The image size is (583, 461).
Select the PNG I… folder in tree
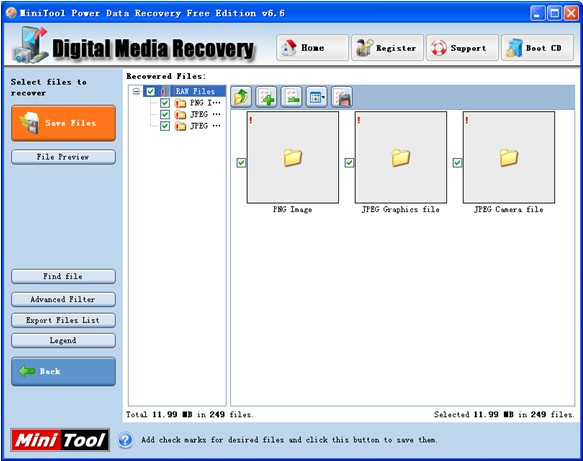coord(206,103)
